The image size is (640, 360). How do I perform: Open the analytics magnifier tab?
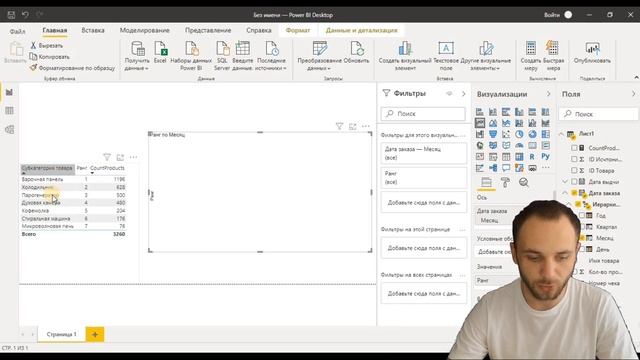(524, 182)
